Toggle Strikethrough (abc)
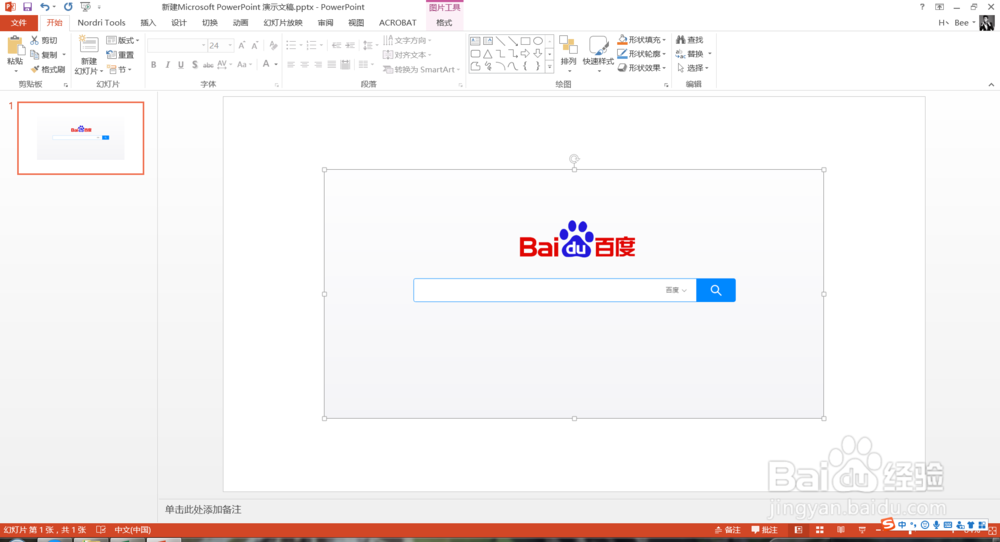1000x542 pixels. click(208, 64)
